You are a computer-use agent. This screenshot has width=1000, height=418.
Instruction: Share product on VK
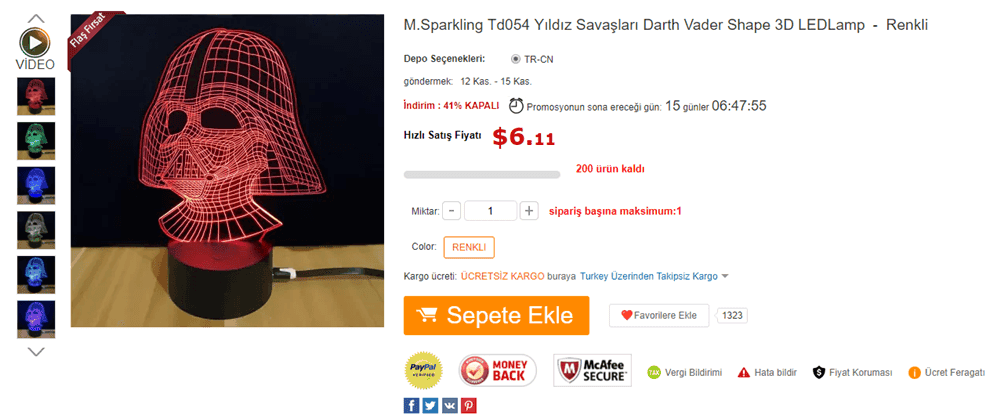pyautogui.click(x=449, y=405)
